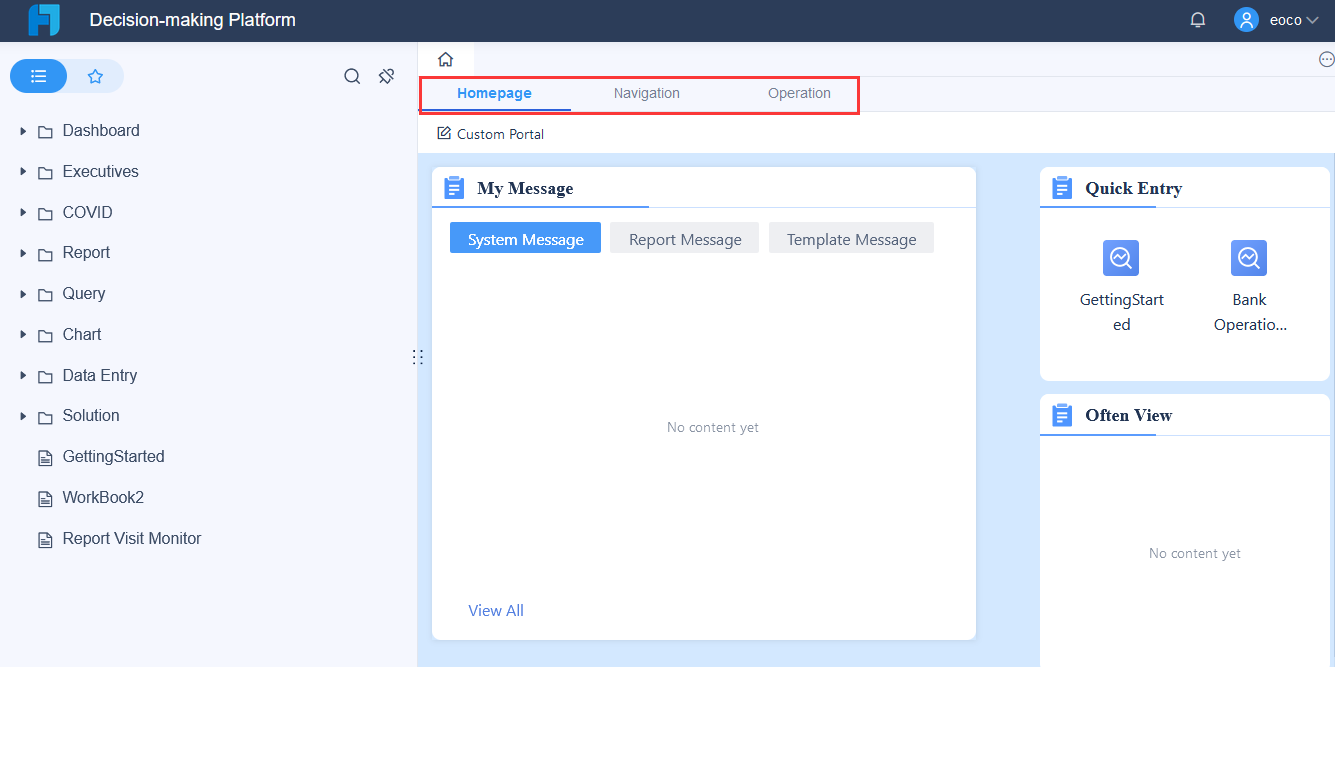Click the notification bell in the top bar
This screenshot has height=768, width=1344.
pyautogui.click(x=1197, y=19)
